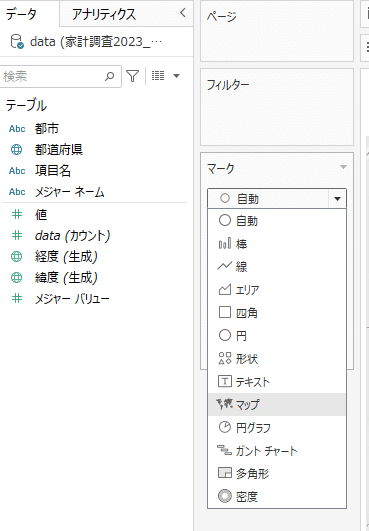Collapse the marks type dropdown arrow
The width and height of the screenshot is (369, 531).
pyautogui.click(x=337, y=198)
